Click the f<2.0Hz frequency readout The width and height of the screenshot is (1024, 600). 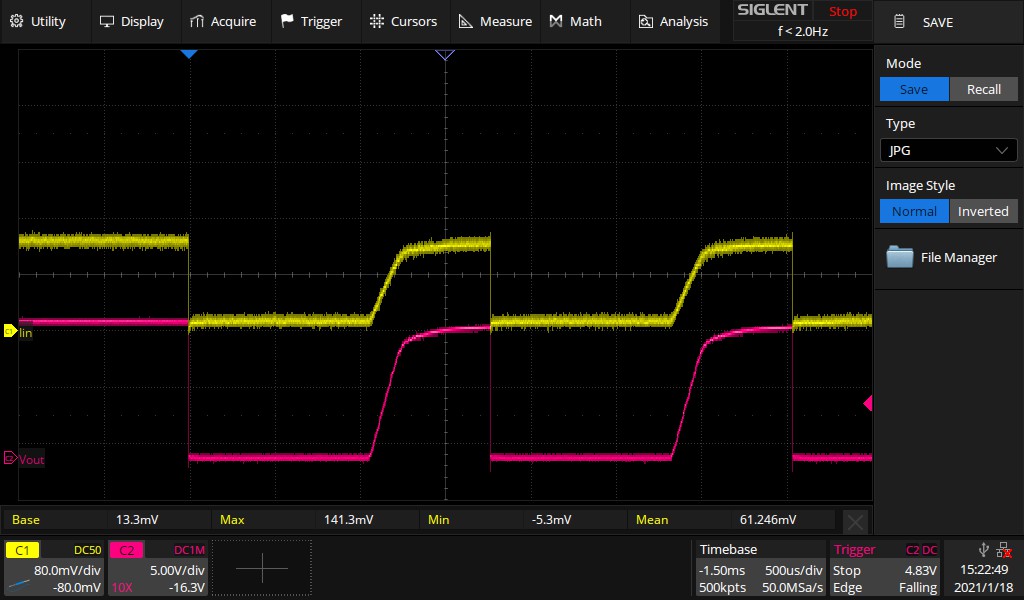[803, 31]
